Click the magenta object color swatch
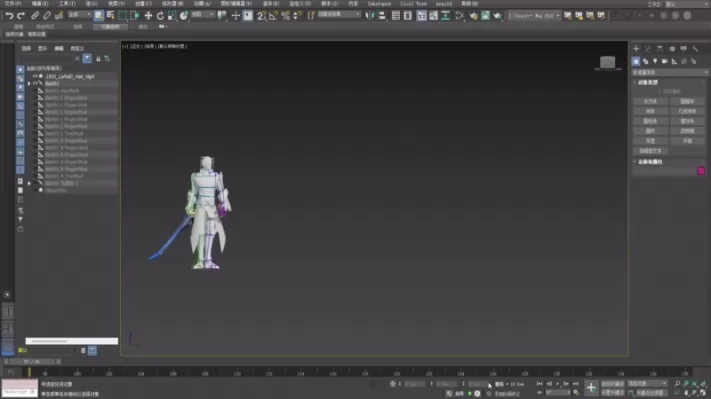 click(x=701, y=171)
